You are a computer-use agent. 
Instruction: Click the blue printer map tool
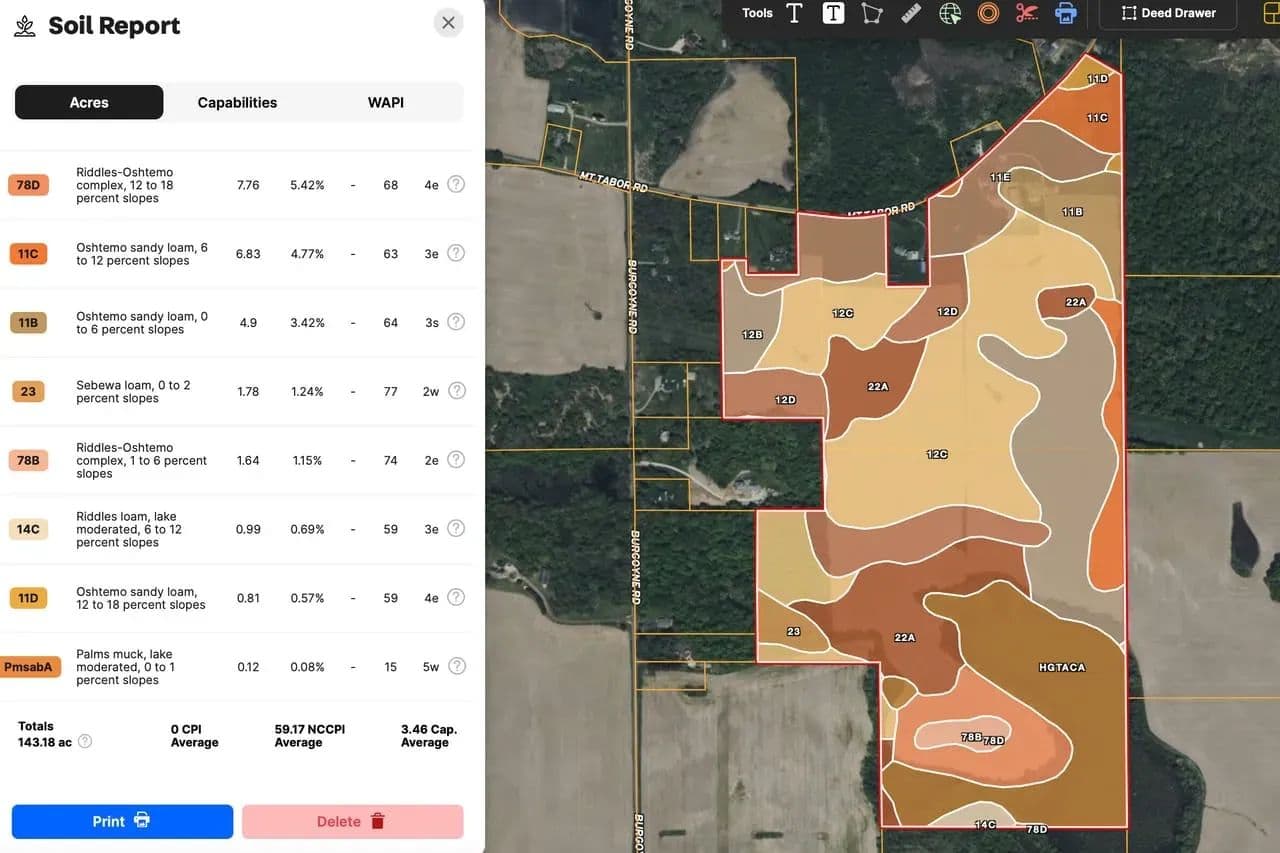pyautogui.click(x=1066, y=13)
